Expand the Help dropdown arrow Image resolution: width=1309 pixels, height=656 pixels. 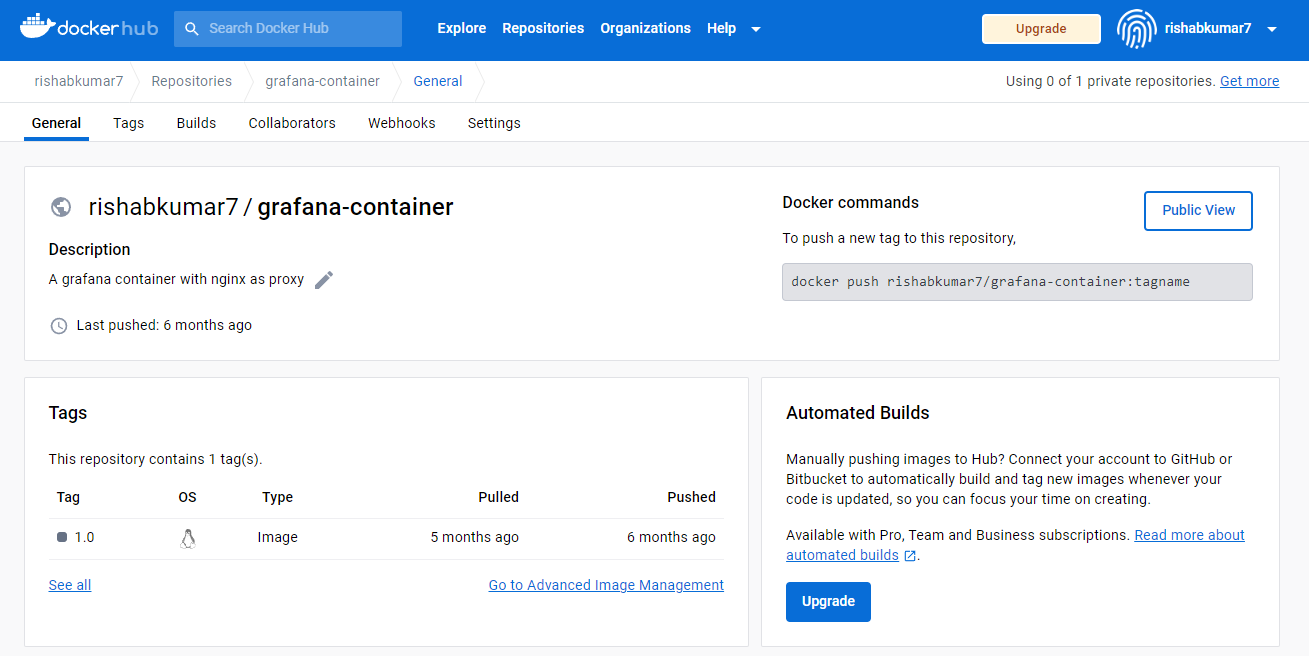[756, 29]
